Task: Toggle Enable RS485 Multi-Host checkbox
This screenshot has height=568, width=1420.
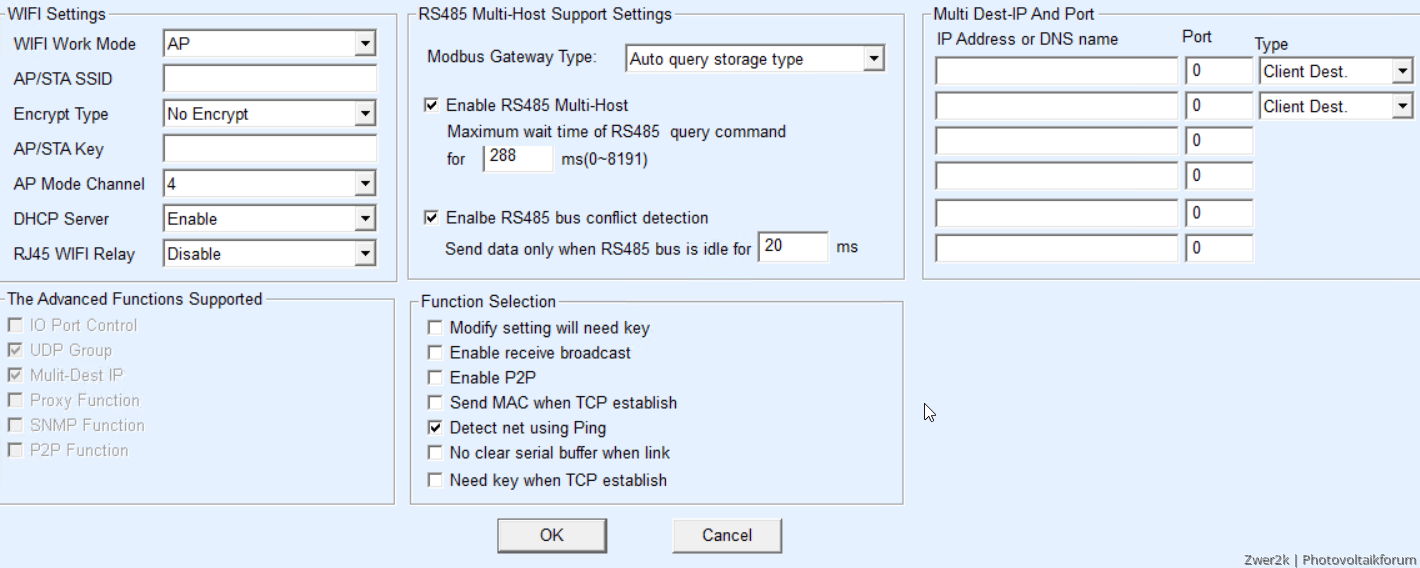Action: (433, 105)
